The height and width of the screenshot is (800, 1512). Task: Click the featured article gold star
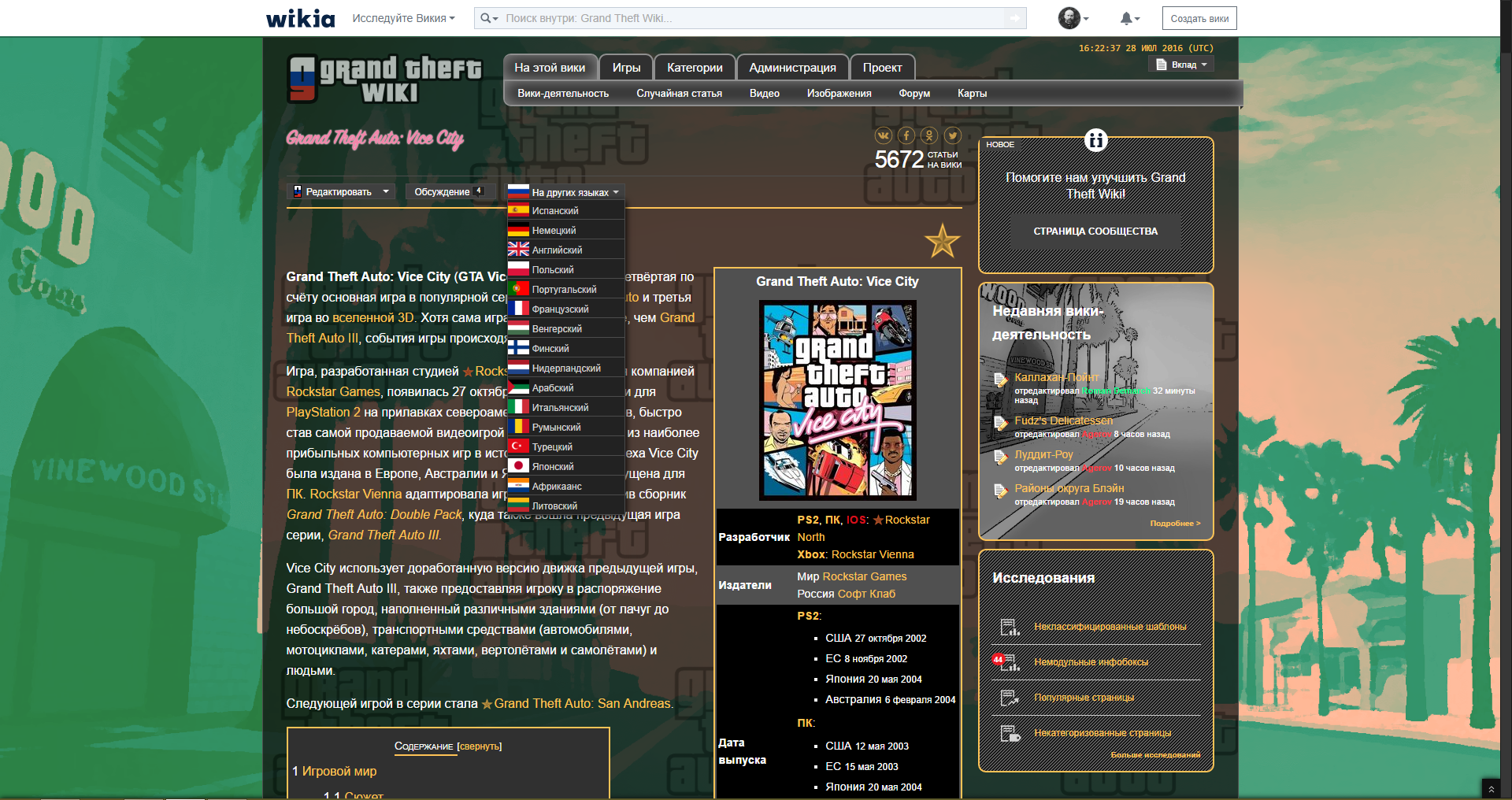pyautogui.click(x=942, y=241)
